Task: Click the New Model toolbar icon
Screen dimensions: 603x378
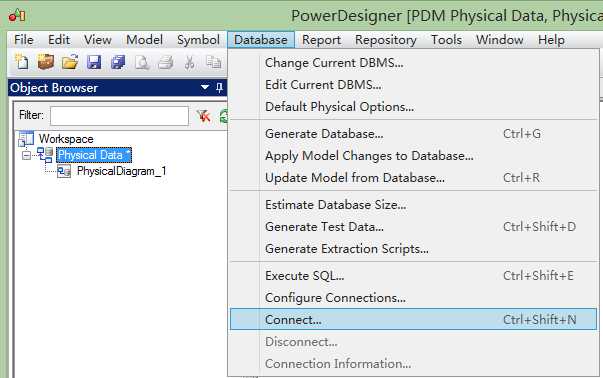Action: [22, 62]
